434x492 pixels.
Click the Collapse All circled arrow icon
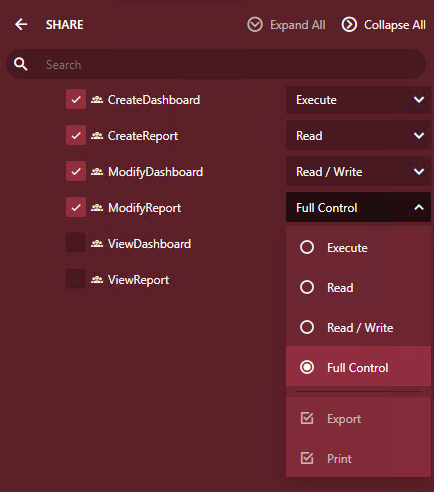(x=349, y=25)
